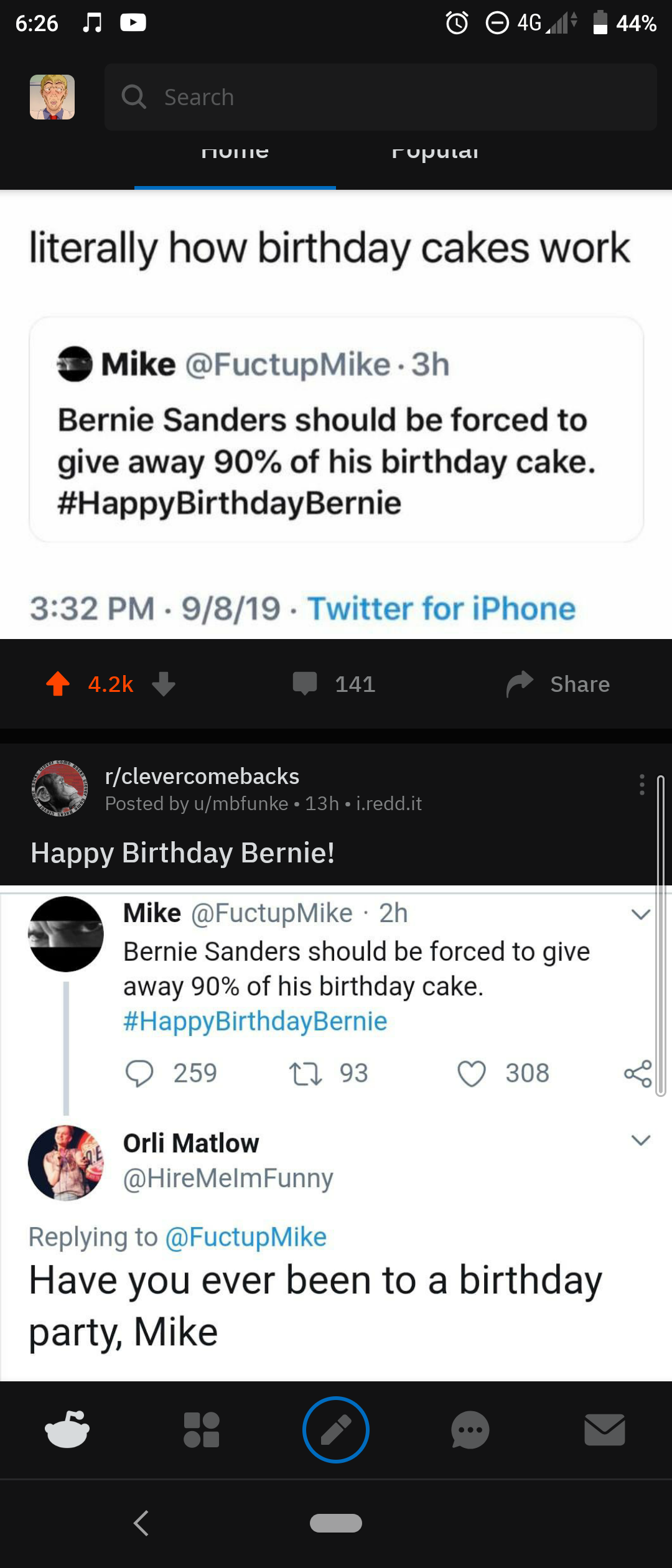Open the communities grid icon
This screenshot has width=672, height=1568.
pos(202,1429)
